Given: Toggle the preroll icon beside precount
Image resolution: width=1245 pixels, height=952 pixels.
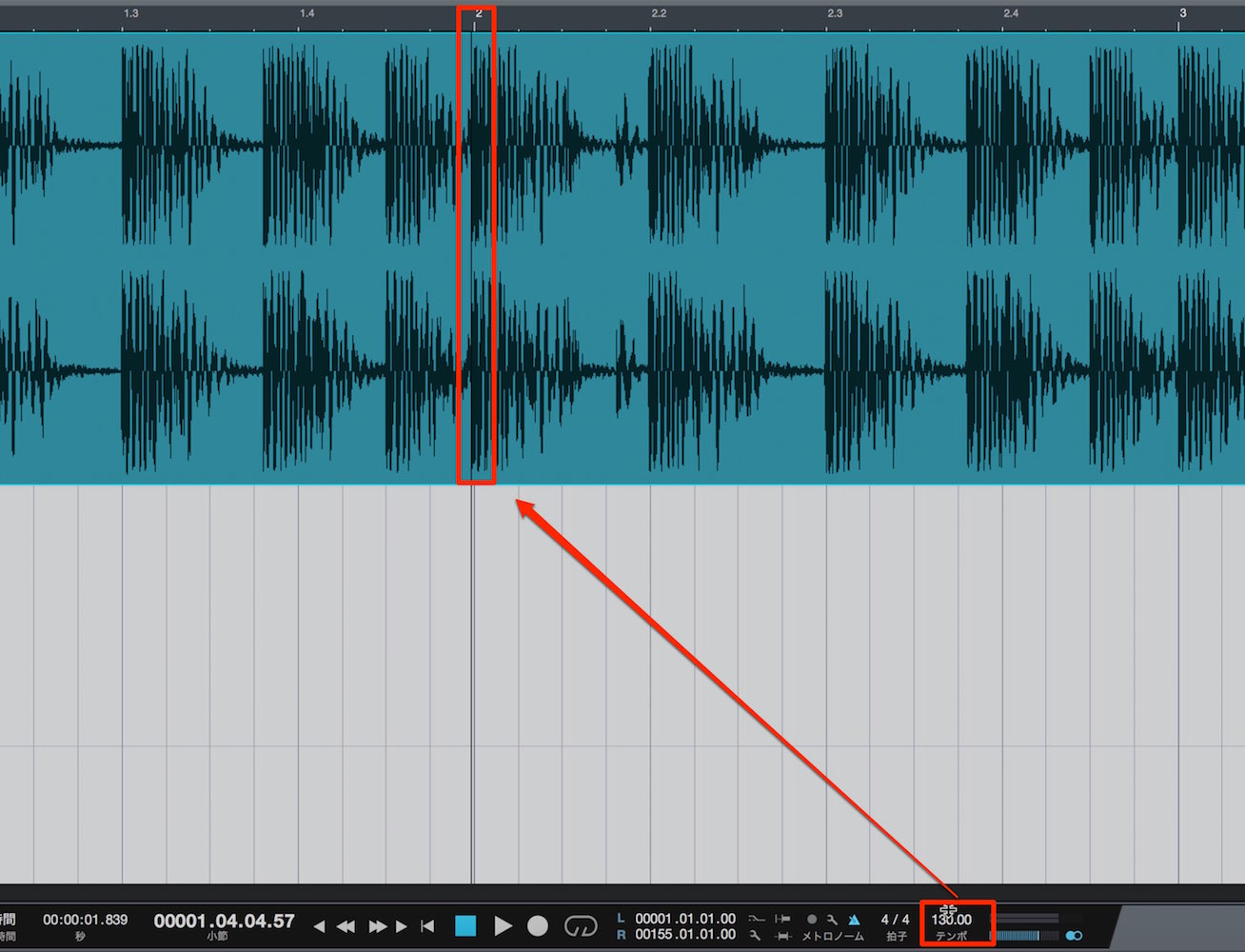Looking at the screenshot, I should click(x=782, y=920).
